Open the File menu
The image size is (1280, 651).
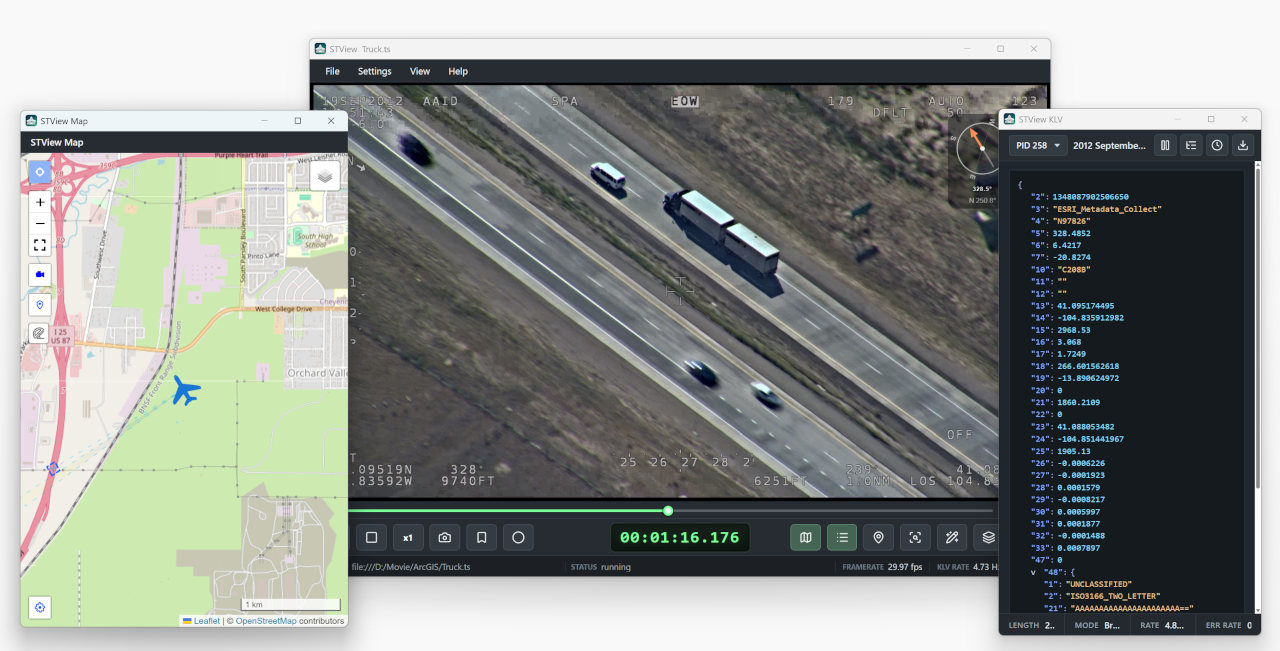click(332, 71)
